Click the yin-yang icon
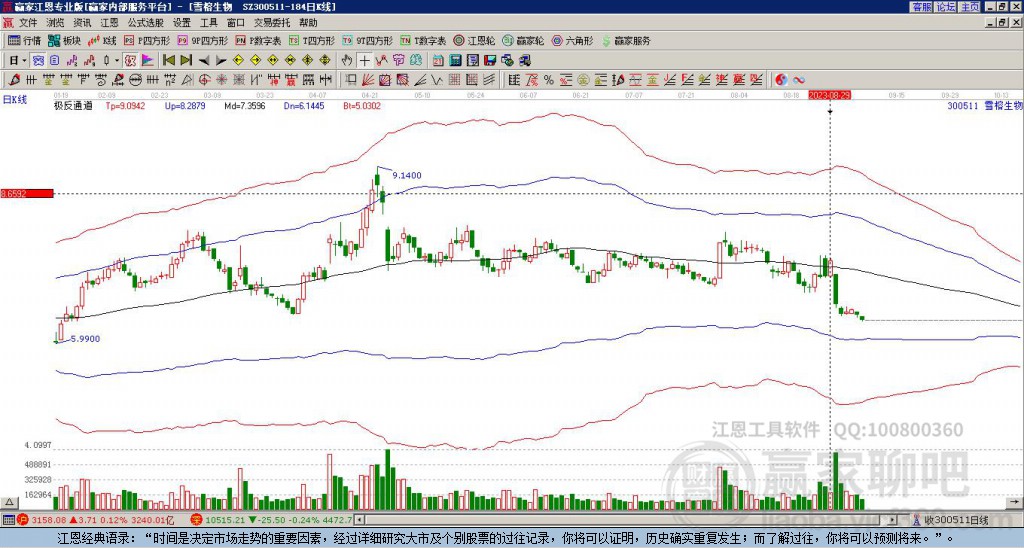Image resolution: width=1024 pixels, height=548 pixels. pyautogui.click(x=781, y=80)
